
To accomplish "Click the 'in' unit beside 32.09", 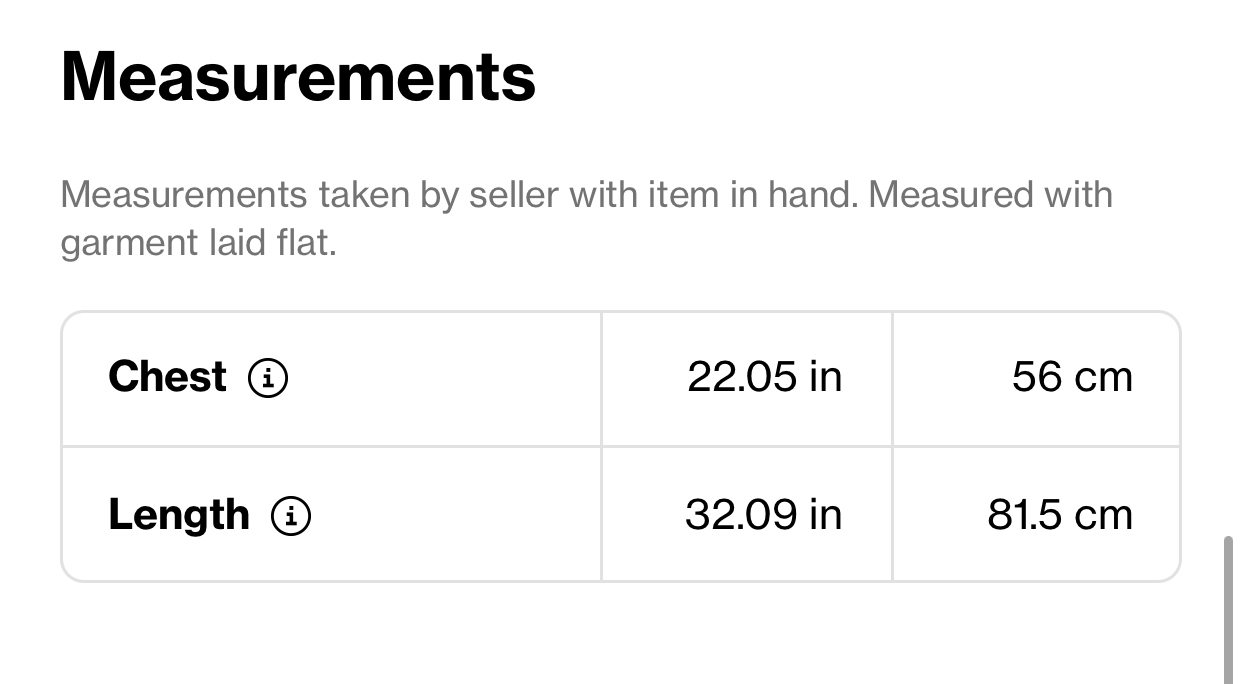I will 826,515.
